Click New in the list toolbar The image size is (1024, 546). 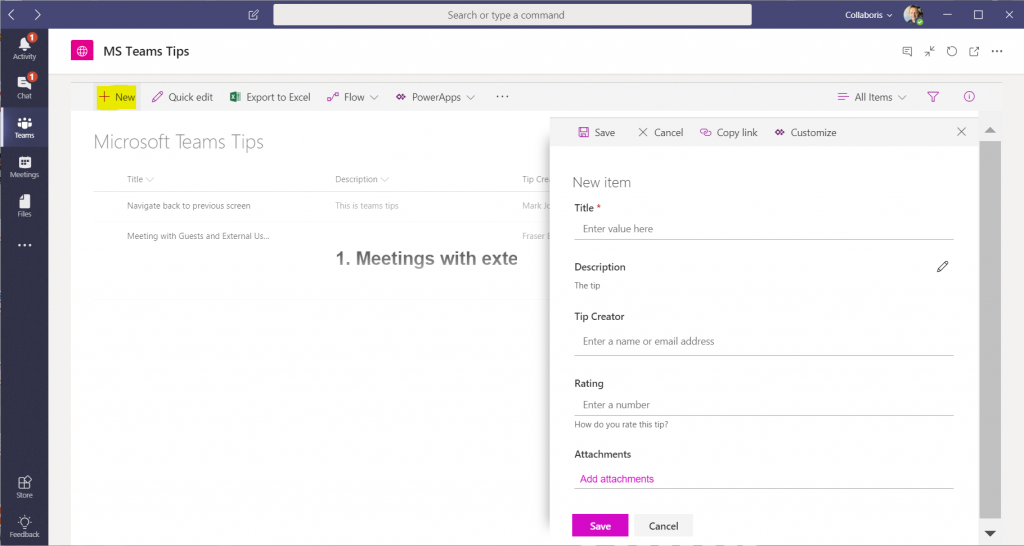pos(117,97)
